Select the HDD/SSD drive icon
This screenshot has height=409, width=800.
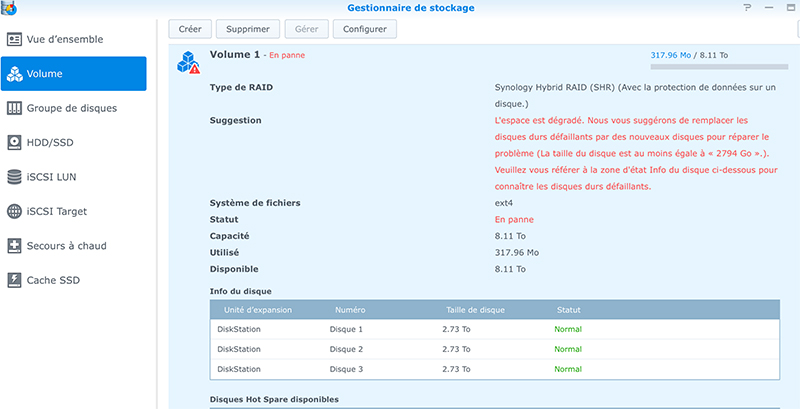click(x=14, y=142)
